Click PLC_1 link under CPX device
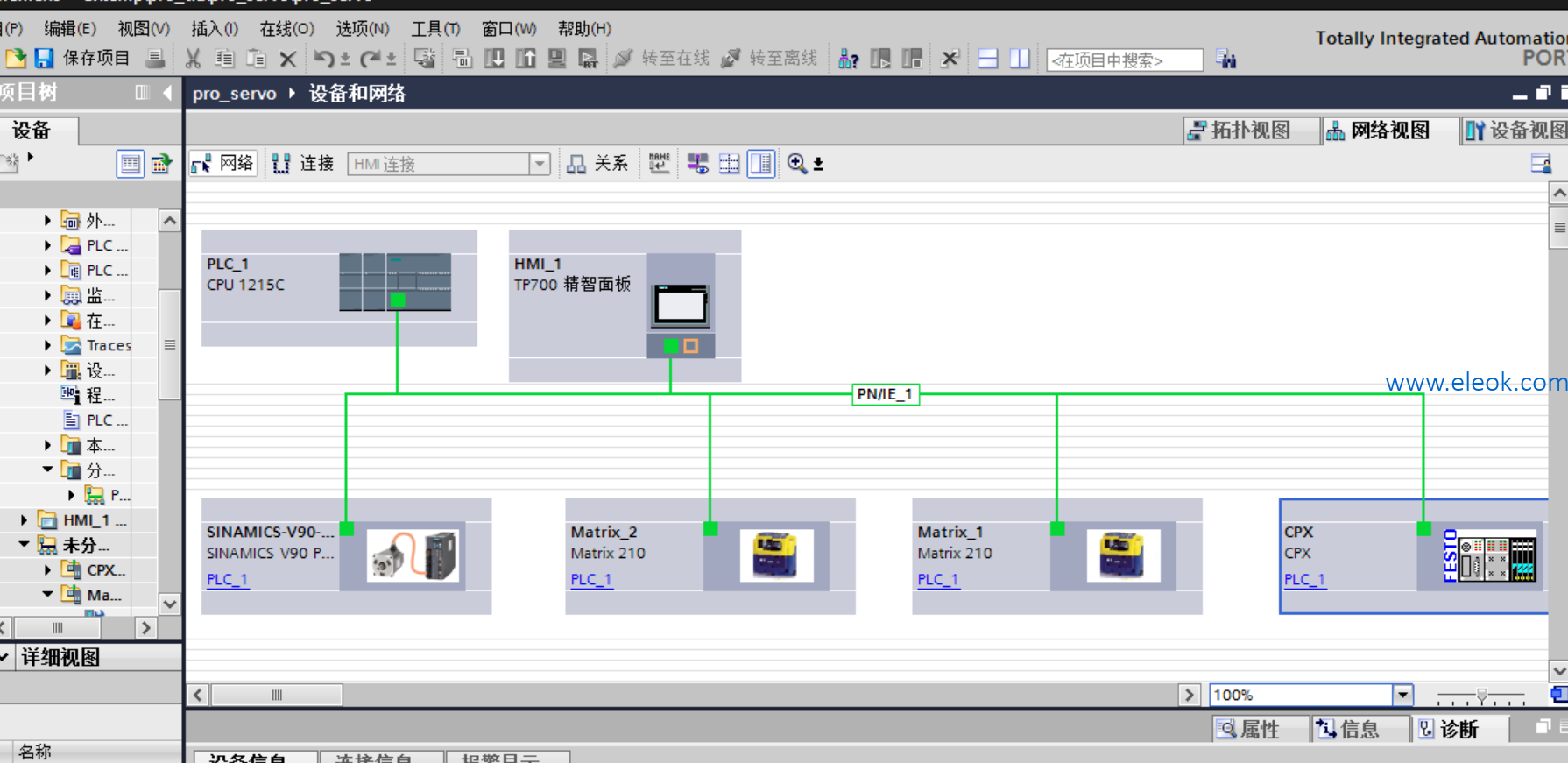 point(1305,579)
